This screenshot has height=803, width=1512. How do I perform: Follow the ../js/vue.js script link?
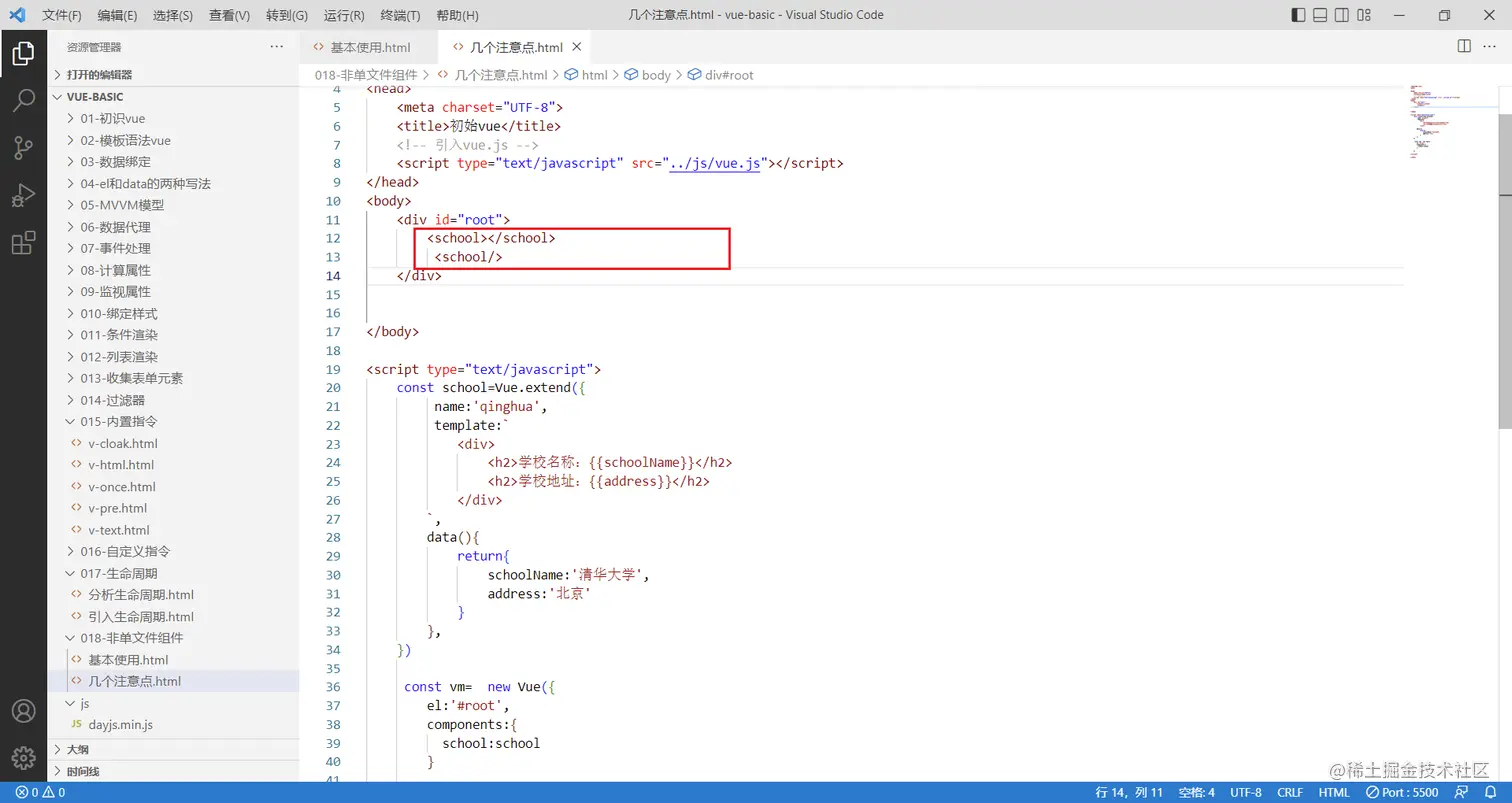click(x=715, y=163)
